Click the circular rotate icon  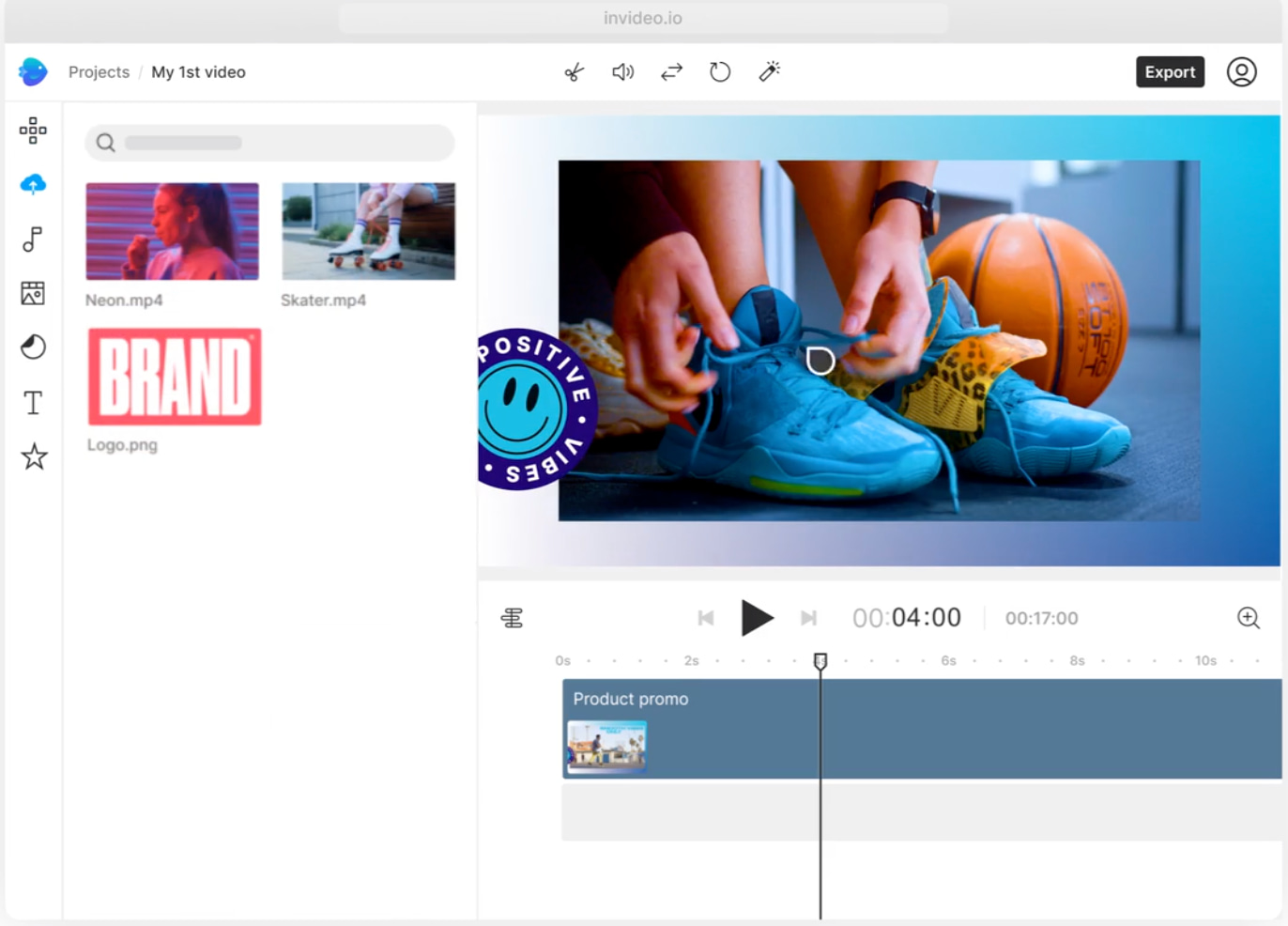point(720,72)
